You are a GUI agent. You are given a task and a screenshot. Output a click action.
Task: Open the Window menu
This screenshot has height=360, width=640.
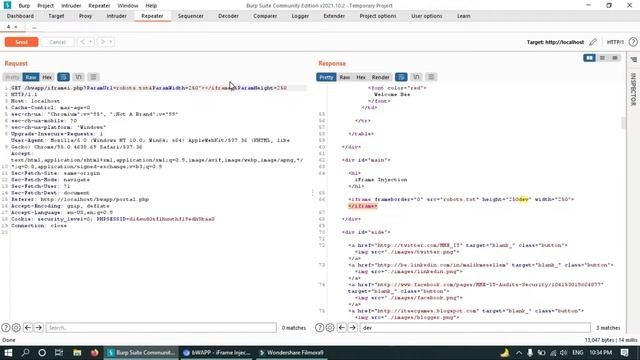click(127, 6)
